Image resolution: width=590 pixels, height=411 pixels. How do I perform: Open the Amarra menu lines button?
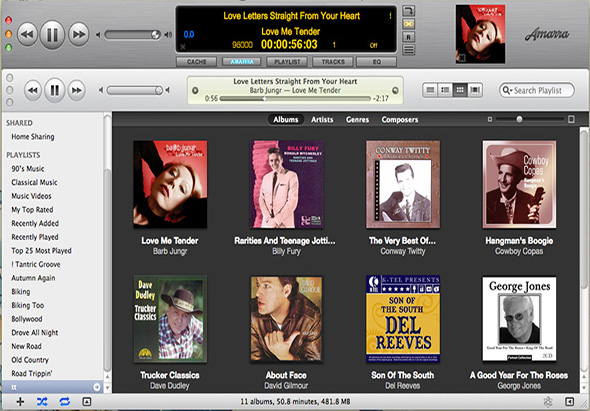pyautogui.click(x=409, y=50)
